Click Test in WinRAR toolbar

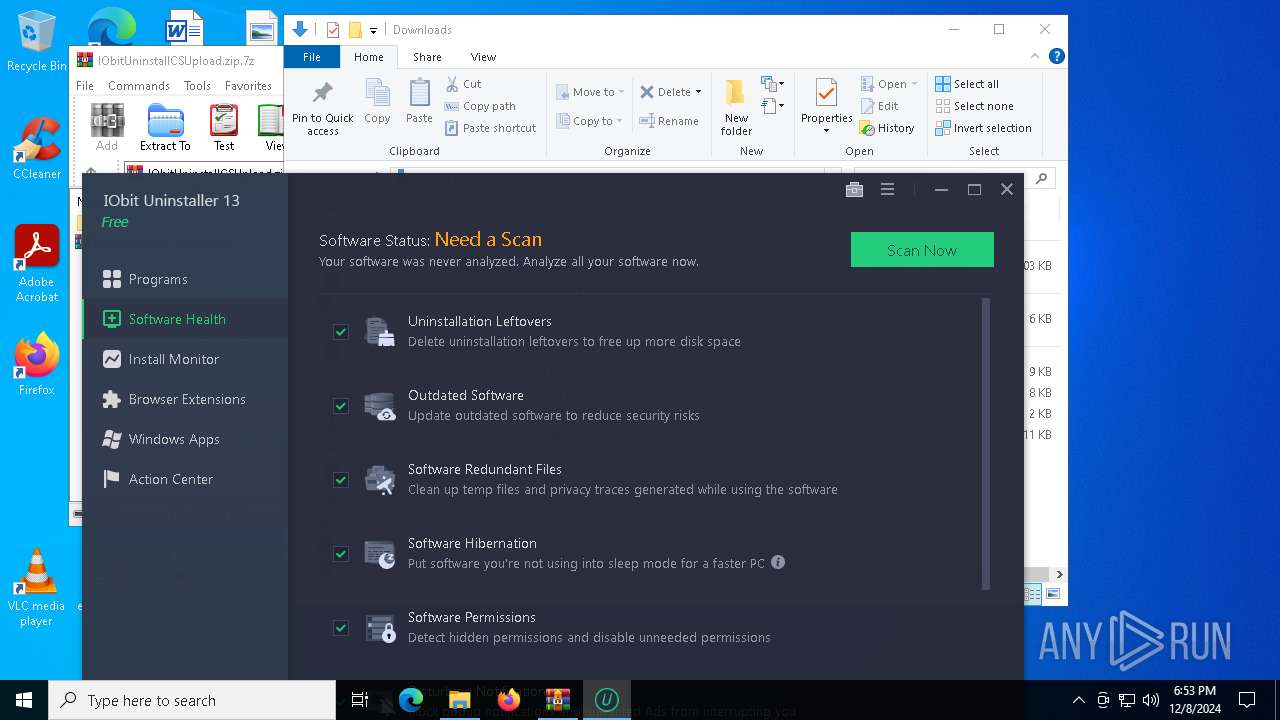[224, 127]
